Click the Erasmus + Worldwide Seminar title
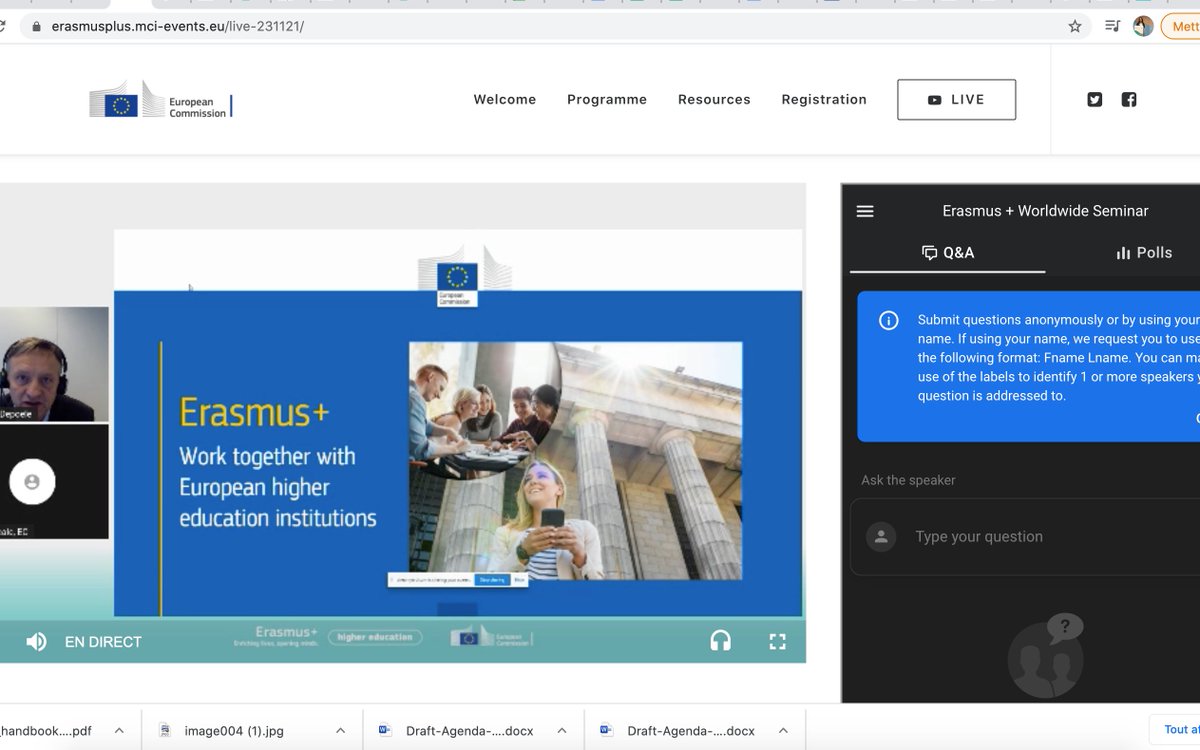This screenshot has height=750, width=1200. click(1045, 211)
